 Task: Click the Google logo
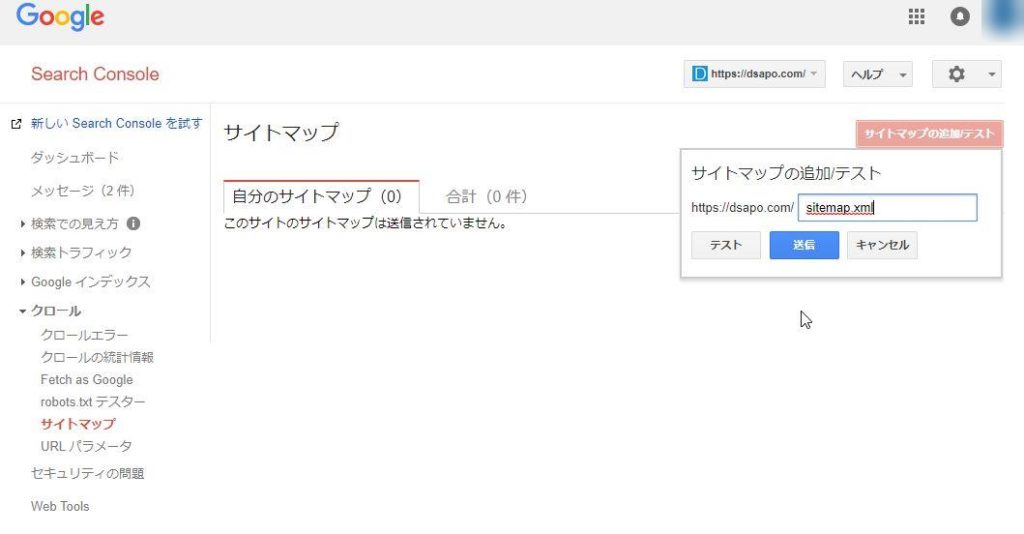click(x=60, y=16)
